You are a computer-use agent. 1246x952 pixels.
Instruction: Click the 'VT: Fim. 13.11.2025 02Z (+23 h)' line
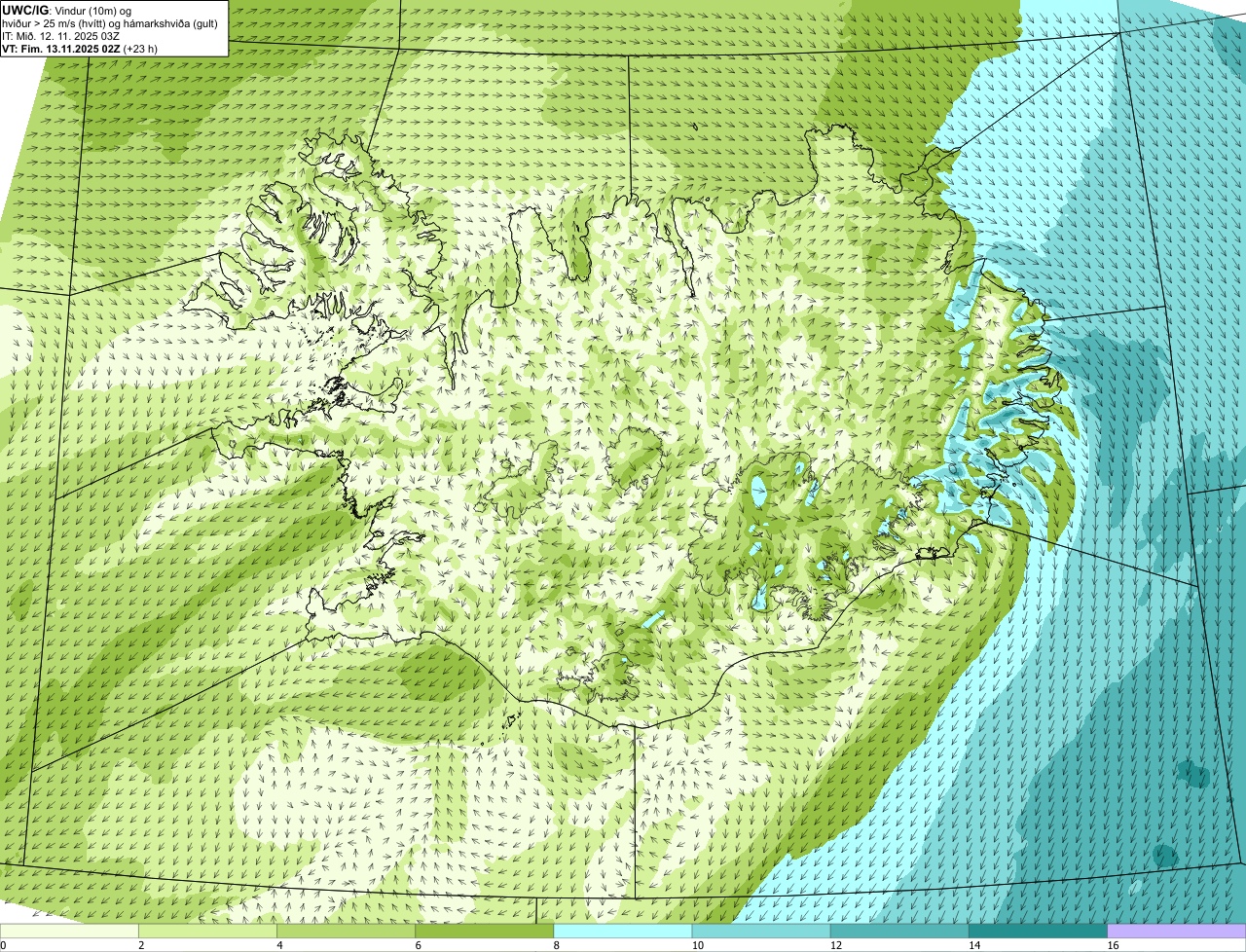[80, 48]
